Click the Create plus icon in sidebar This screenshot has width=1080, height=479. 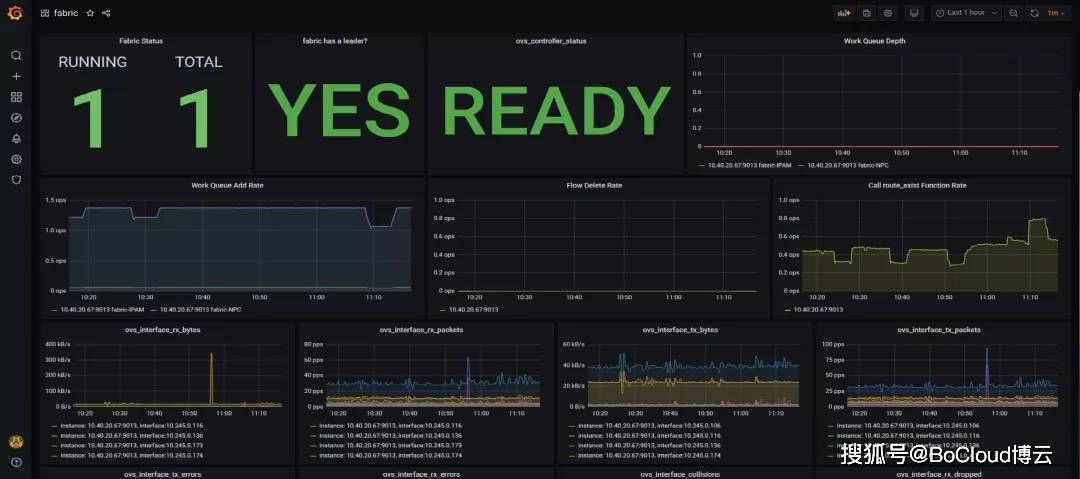(16, 76)
